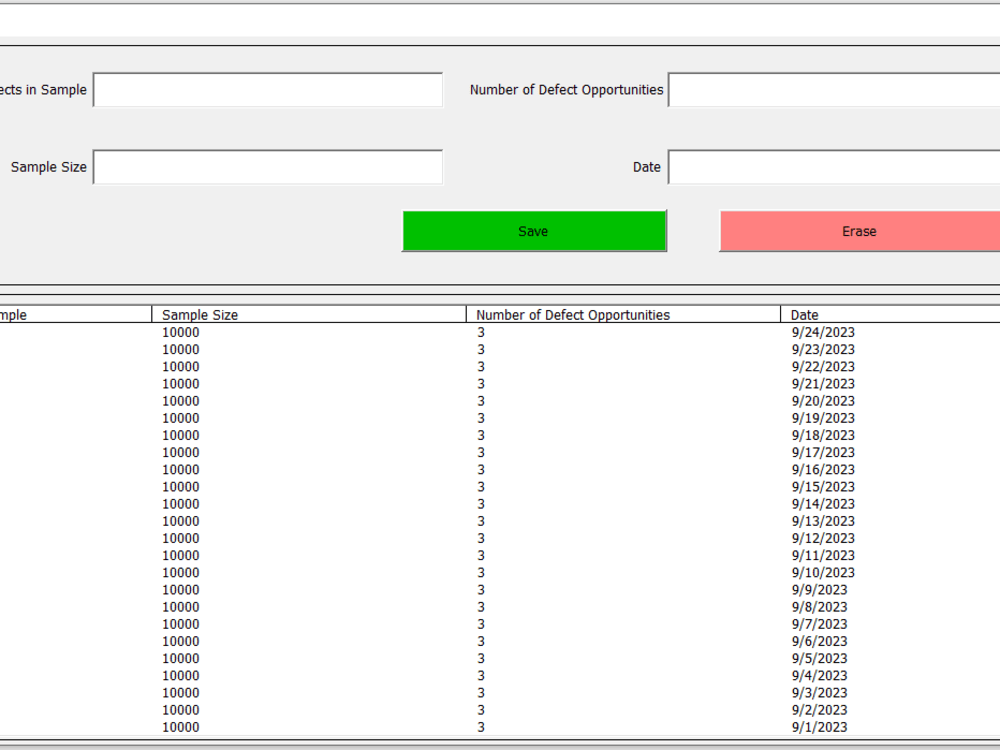
Task: Click the defect opportunities value for 9/24/2023
Action: (481, 332)
